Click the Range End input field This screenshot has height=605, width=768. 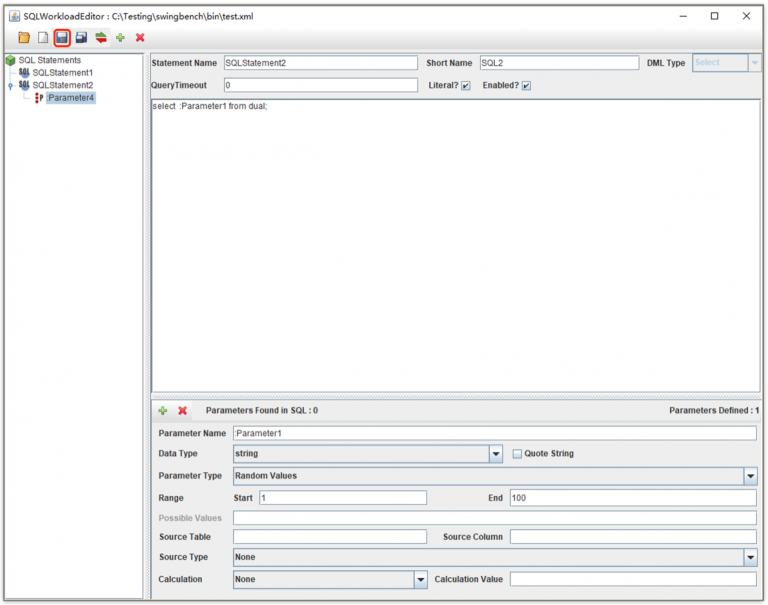[x=632, y=497]
